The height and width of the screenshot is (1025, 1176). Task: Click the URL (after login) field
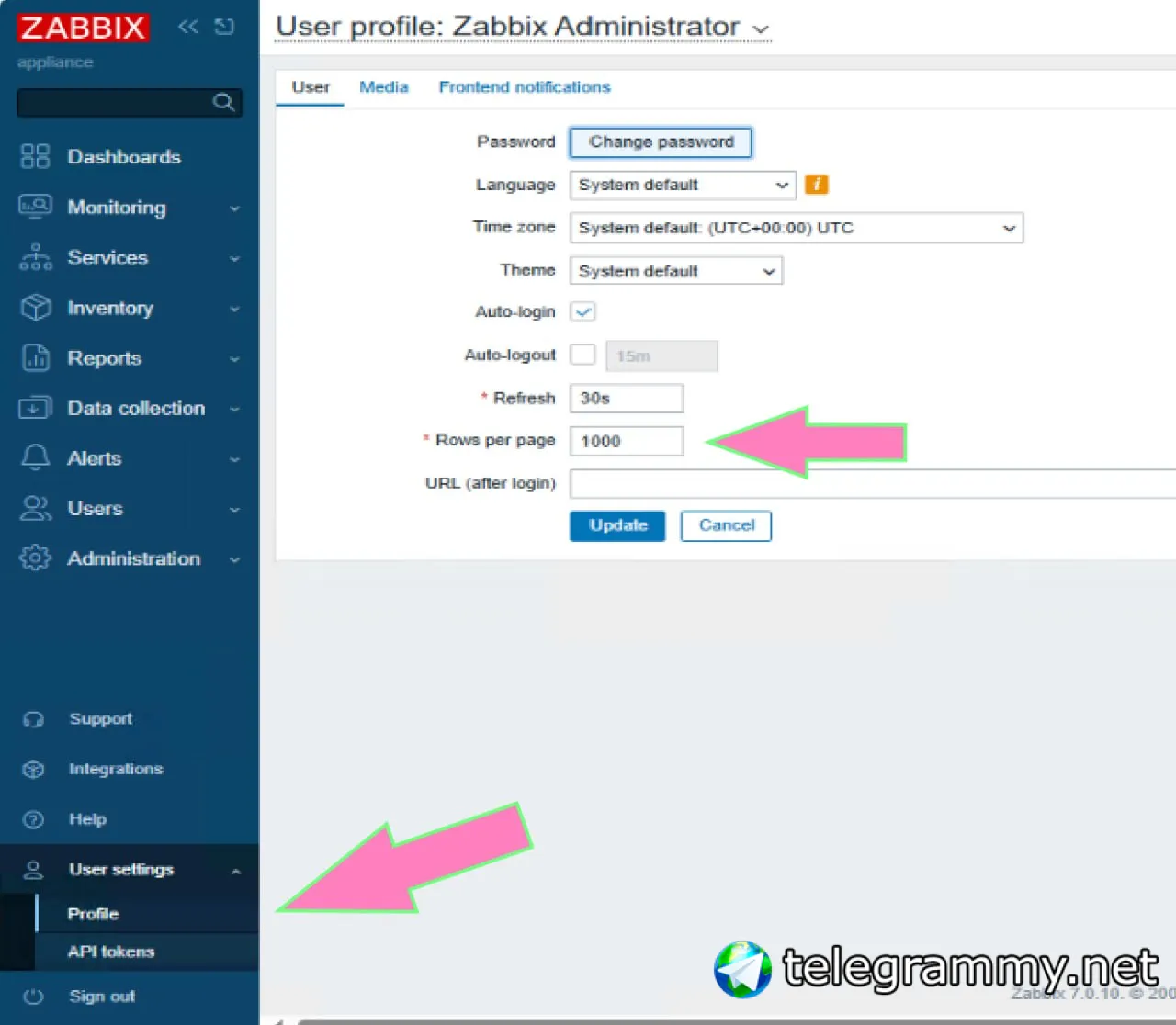pyautogui.click(x=873, y=484)
